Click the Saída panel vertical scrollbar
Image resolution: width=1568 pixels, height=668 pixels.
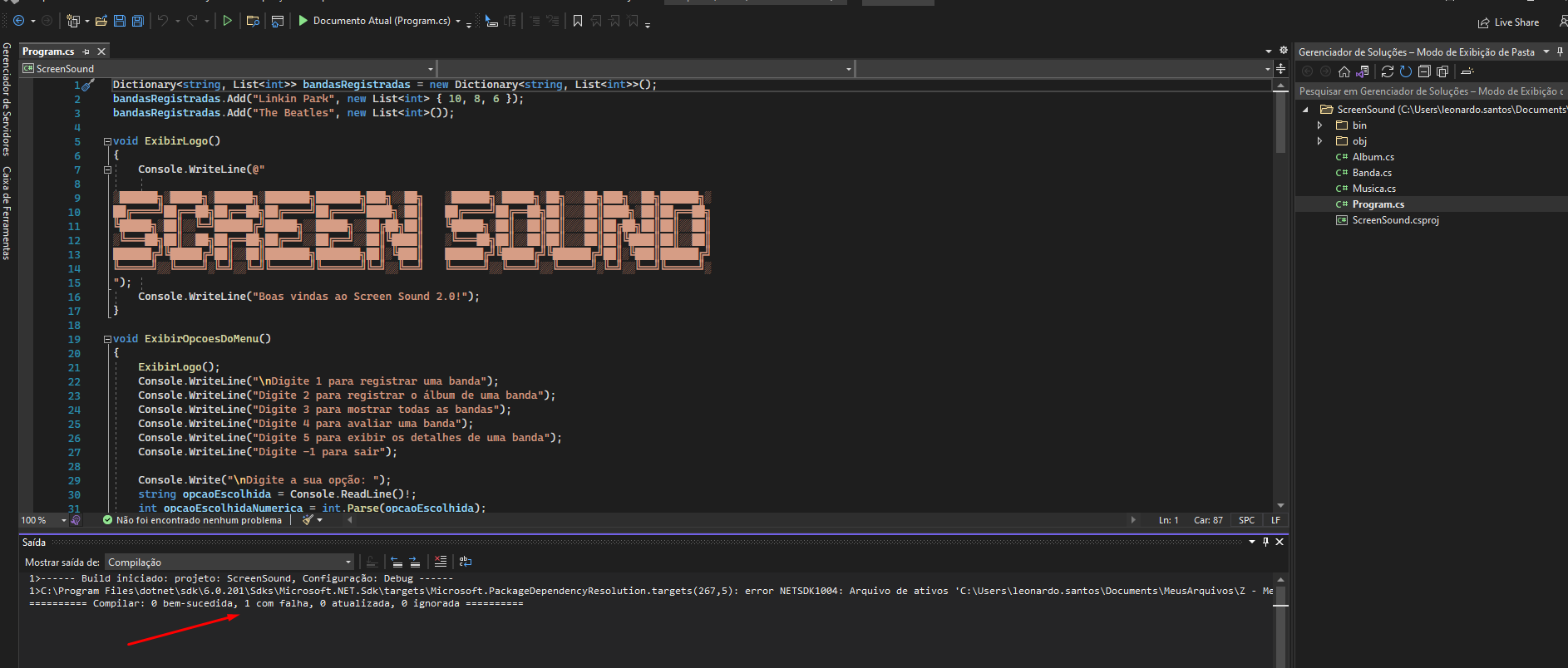click(x=1280, y=621)
